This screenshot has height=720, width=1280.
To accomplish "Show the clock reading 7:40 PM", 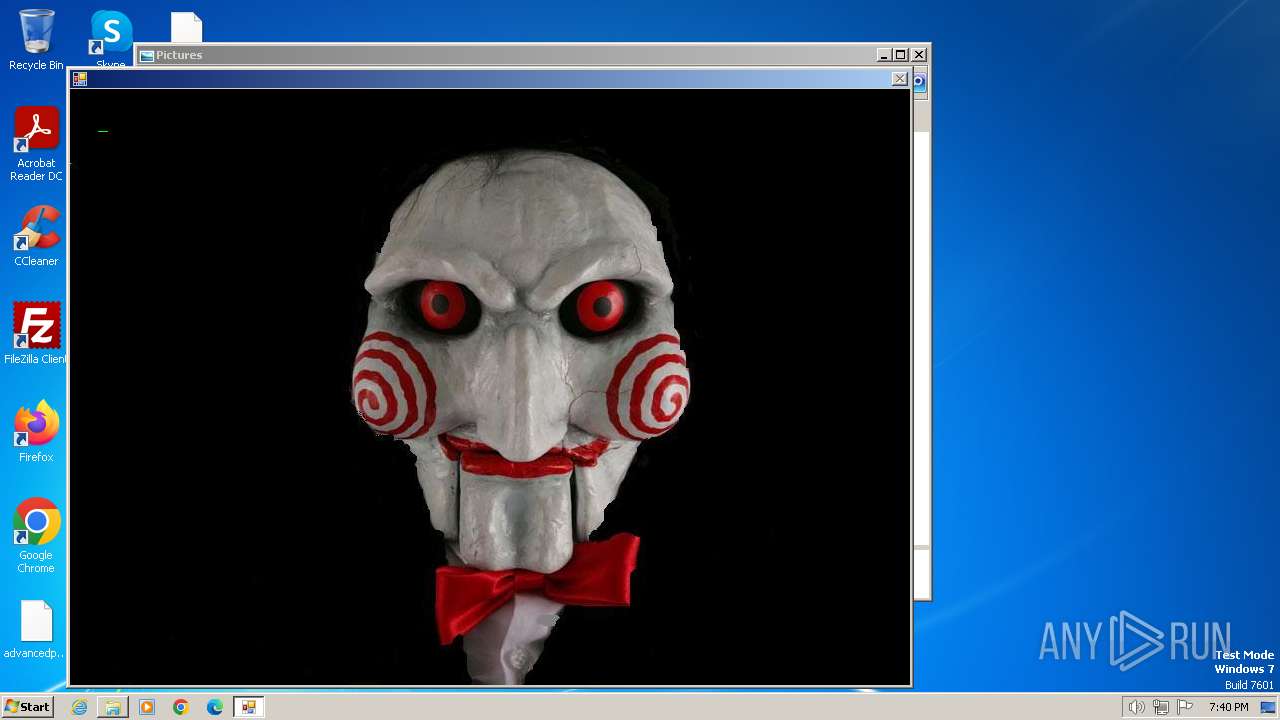I will [x=1228, y=707].
